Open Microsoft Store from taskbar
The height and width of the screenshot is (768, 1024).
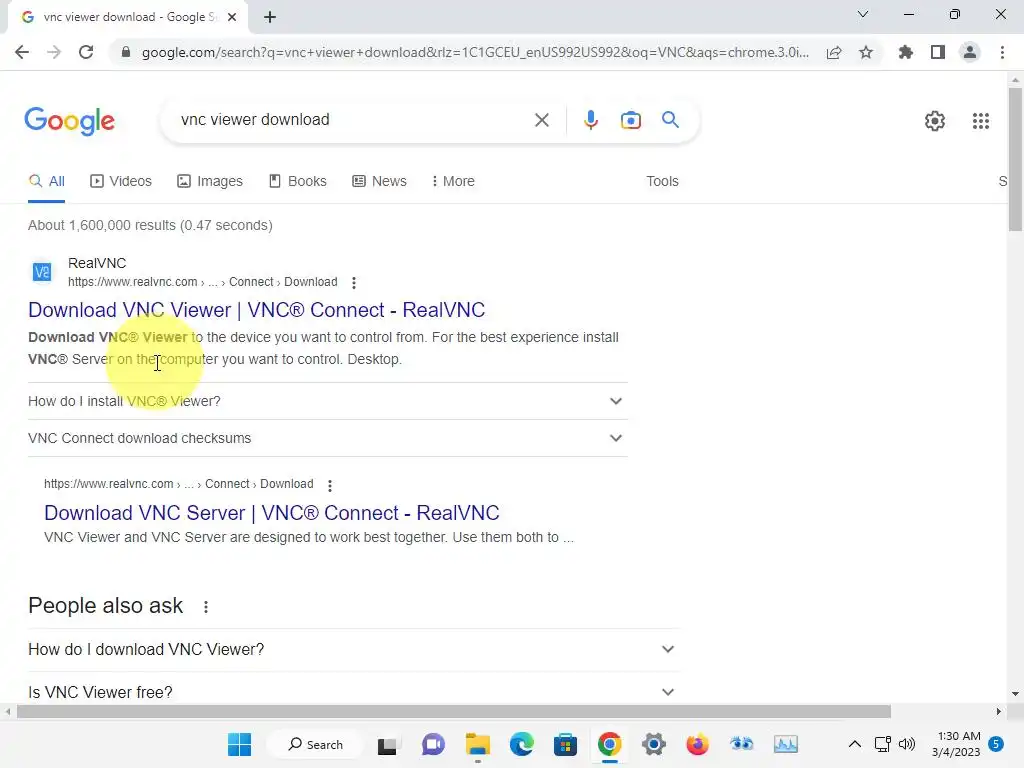(x=565, y=744)
